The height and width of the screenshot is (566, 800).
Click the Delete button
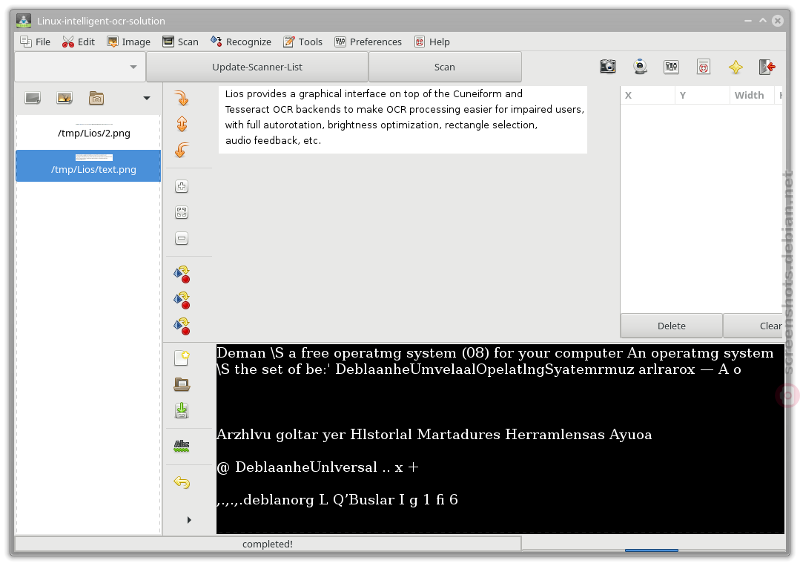[671, 326]
